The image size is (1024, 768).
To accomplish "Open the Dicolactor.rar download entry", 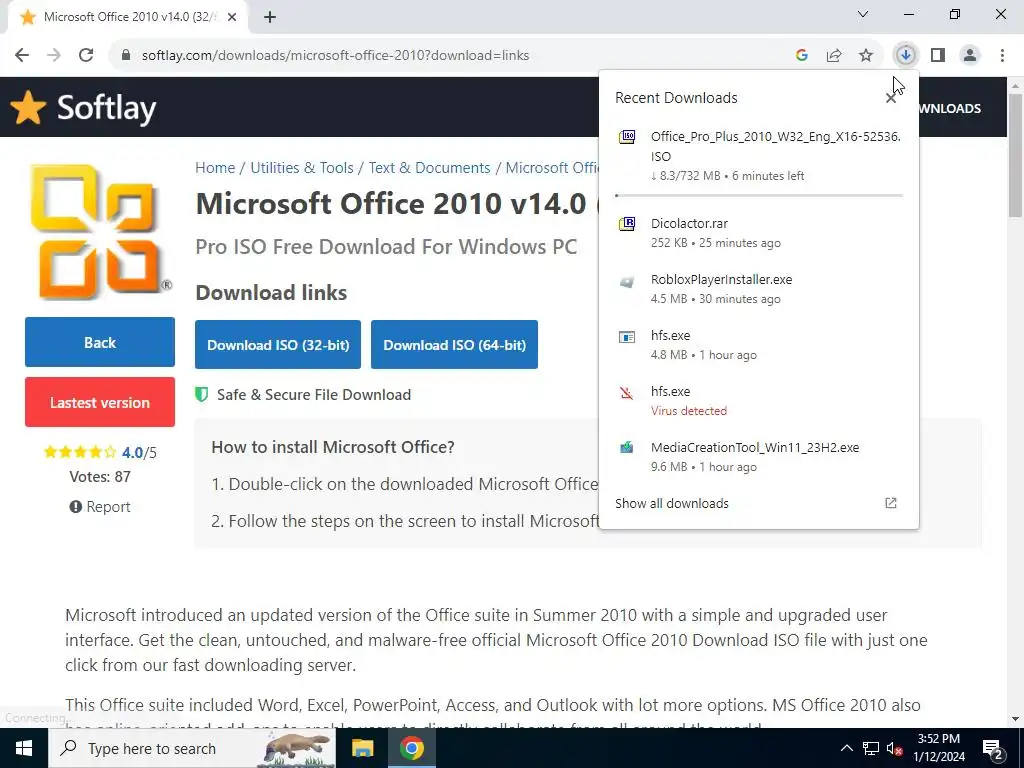I will (x=759, y=232).
